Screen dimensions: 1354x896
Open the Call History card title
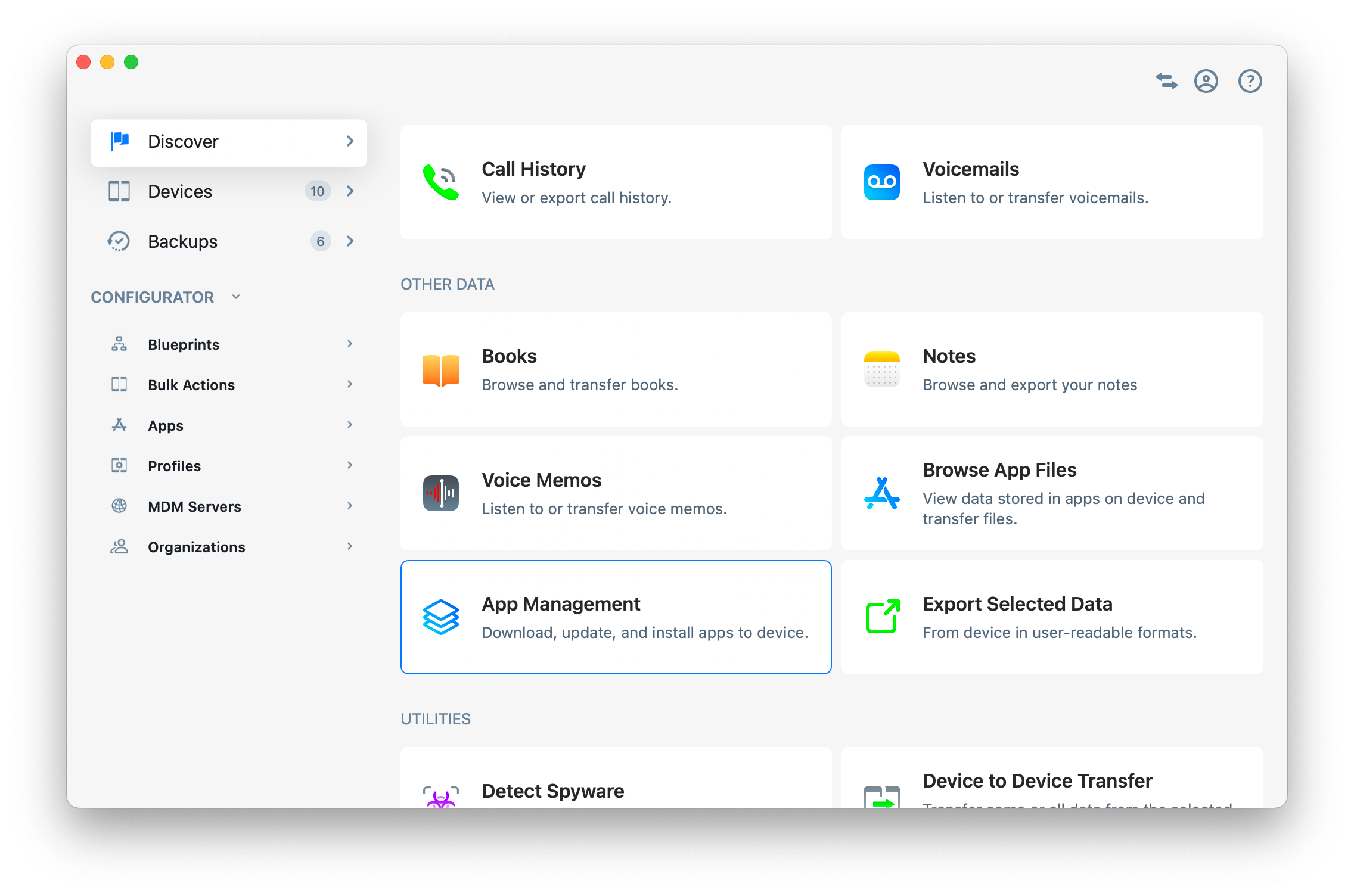click(533, 169)
